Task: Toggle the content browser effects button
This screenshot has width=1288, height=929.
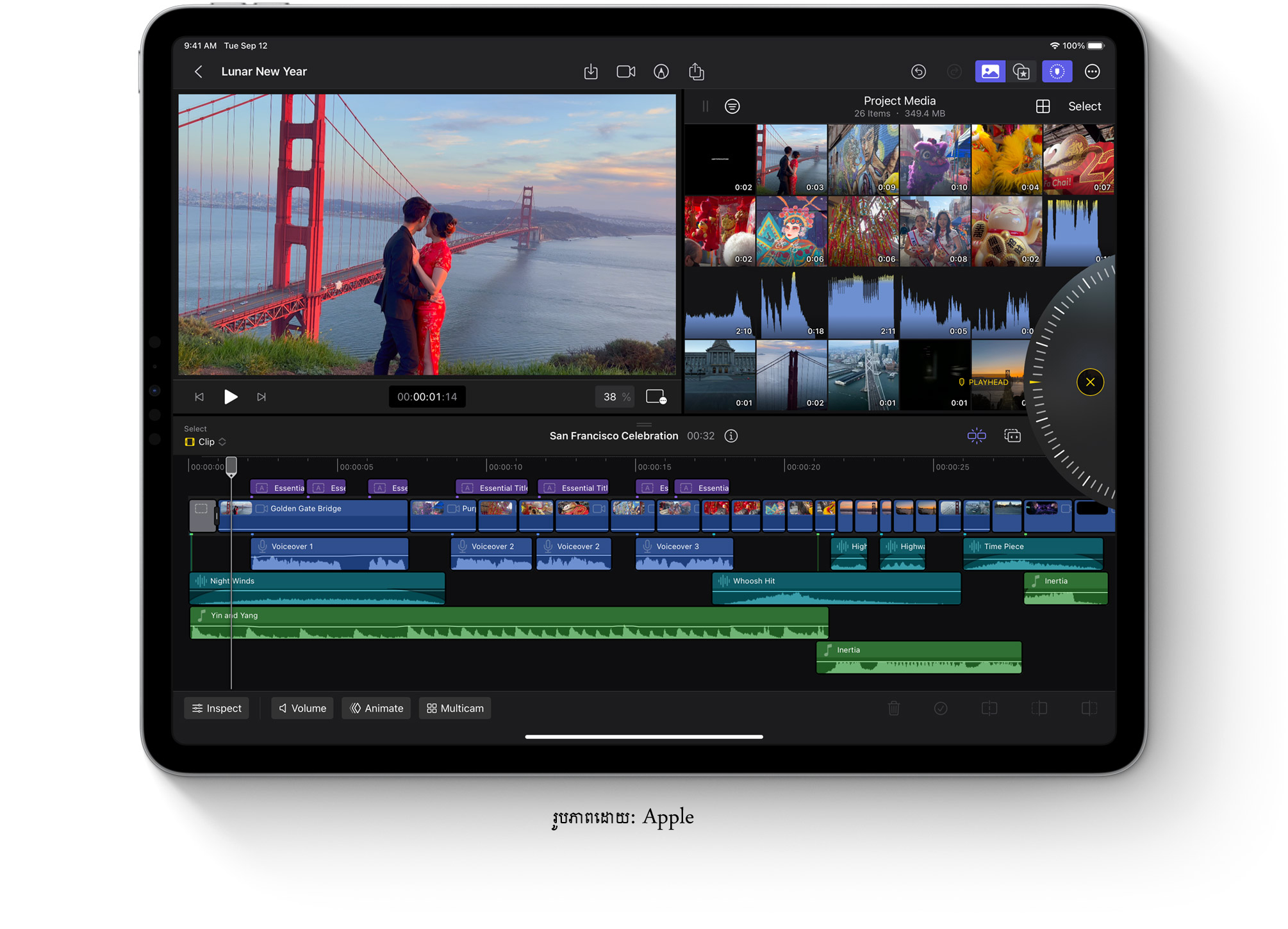Action: coord(1021,72)
